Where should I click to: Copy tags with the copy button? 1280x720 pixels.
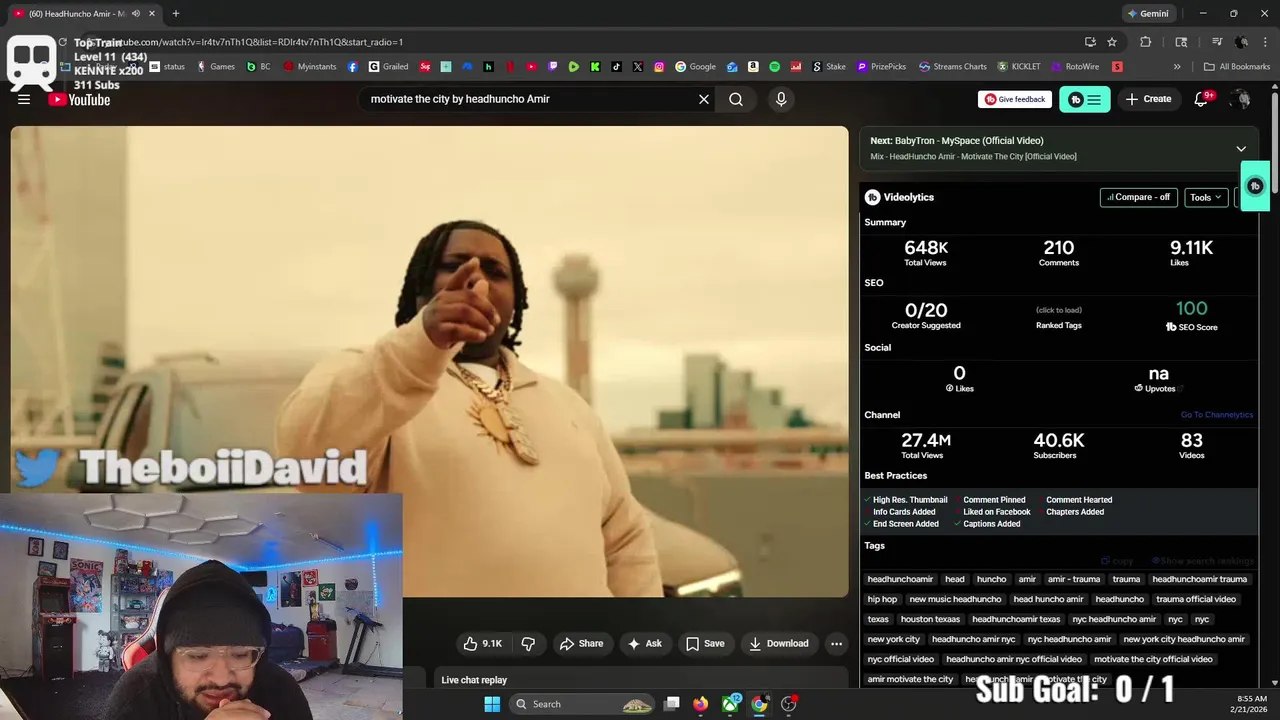coord(1117,561)
